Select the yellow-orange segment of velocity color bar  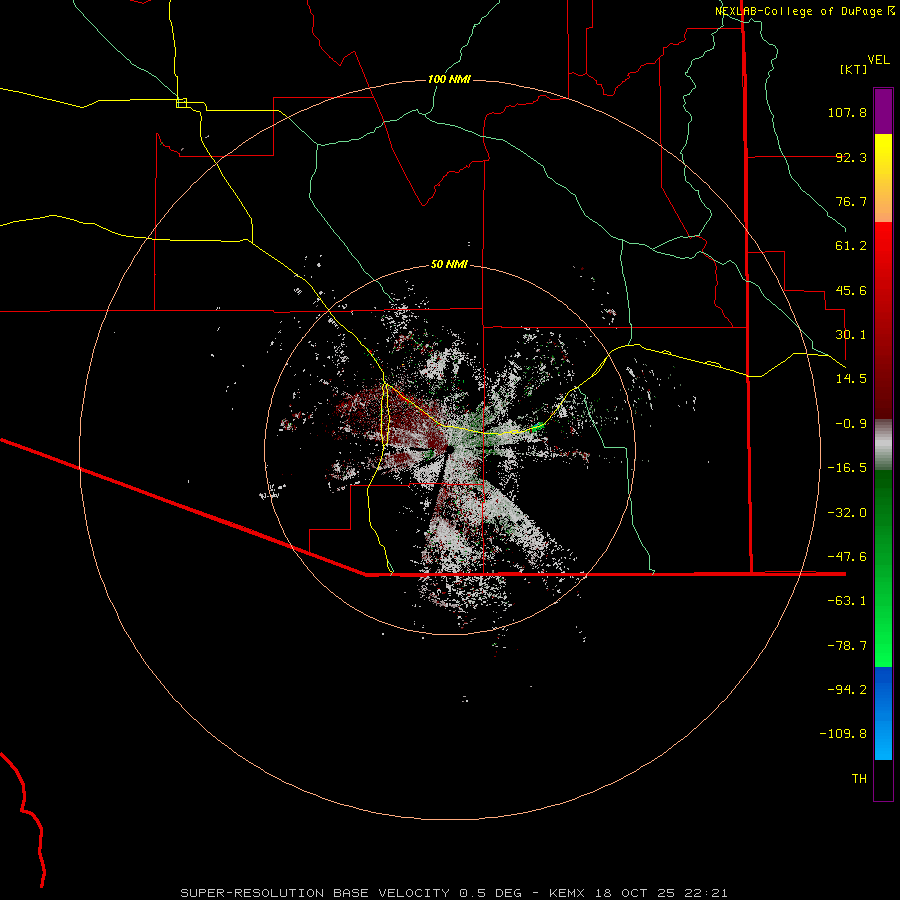tap(883, 178)
